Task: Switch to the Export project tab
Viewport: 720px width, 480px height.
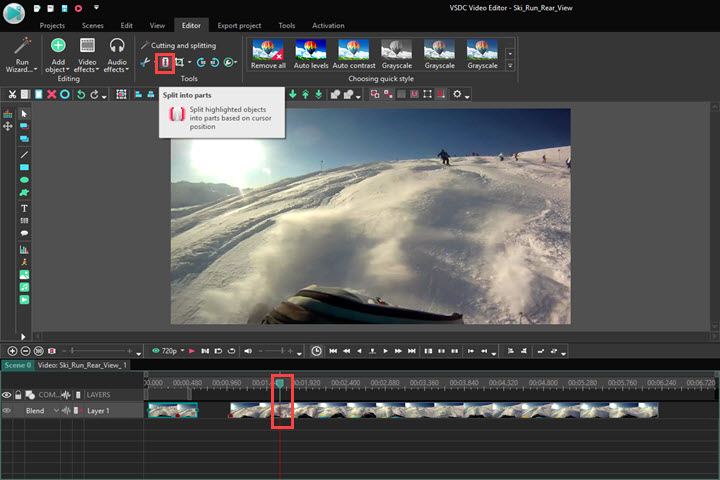Action: (238, 25)
